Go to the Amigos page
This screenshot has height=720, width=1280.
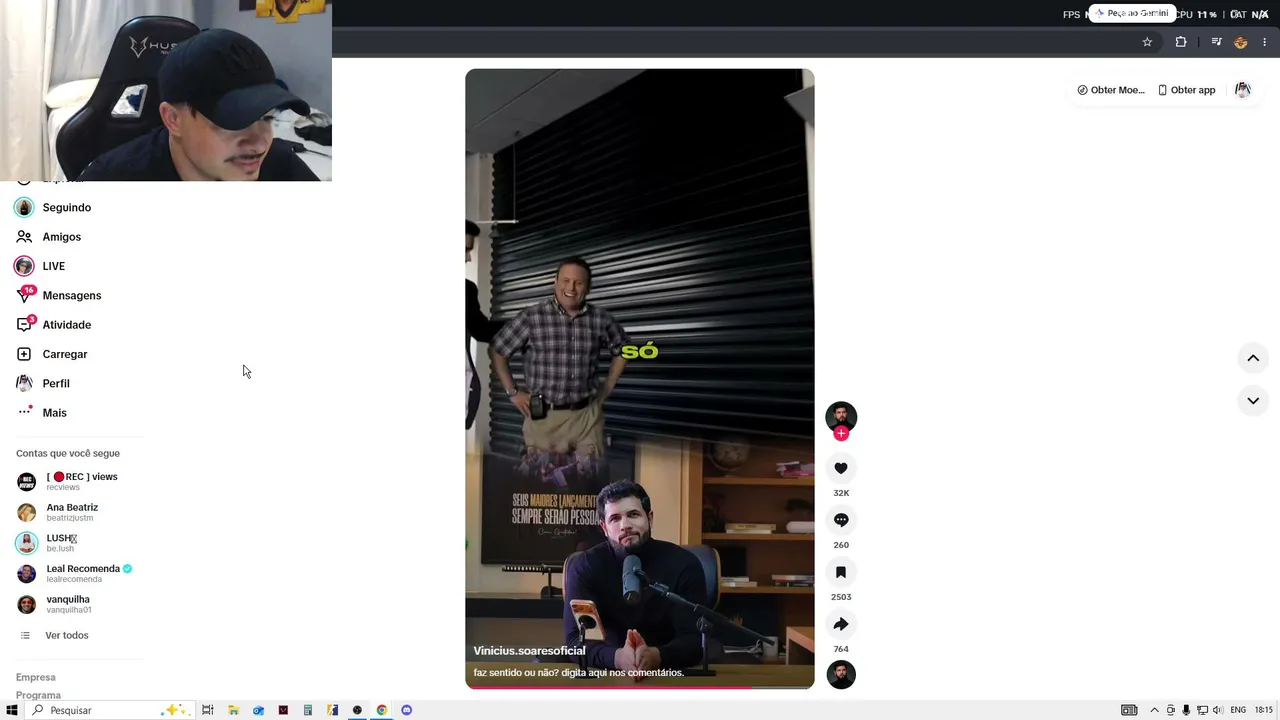pos(48,237)
